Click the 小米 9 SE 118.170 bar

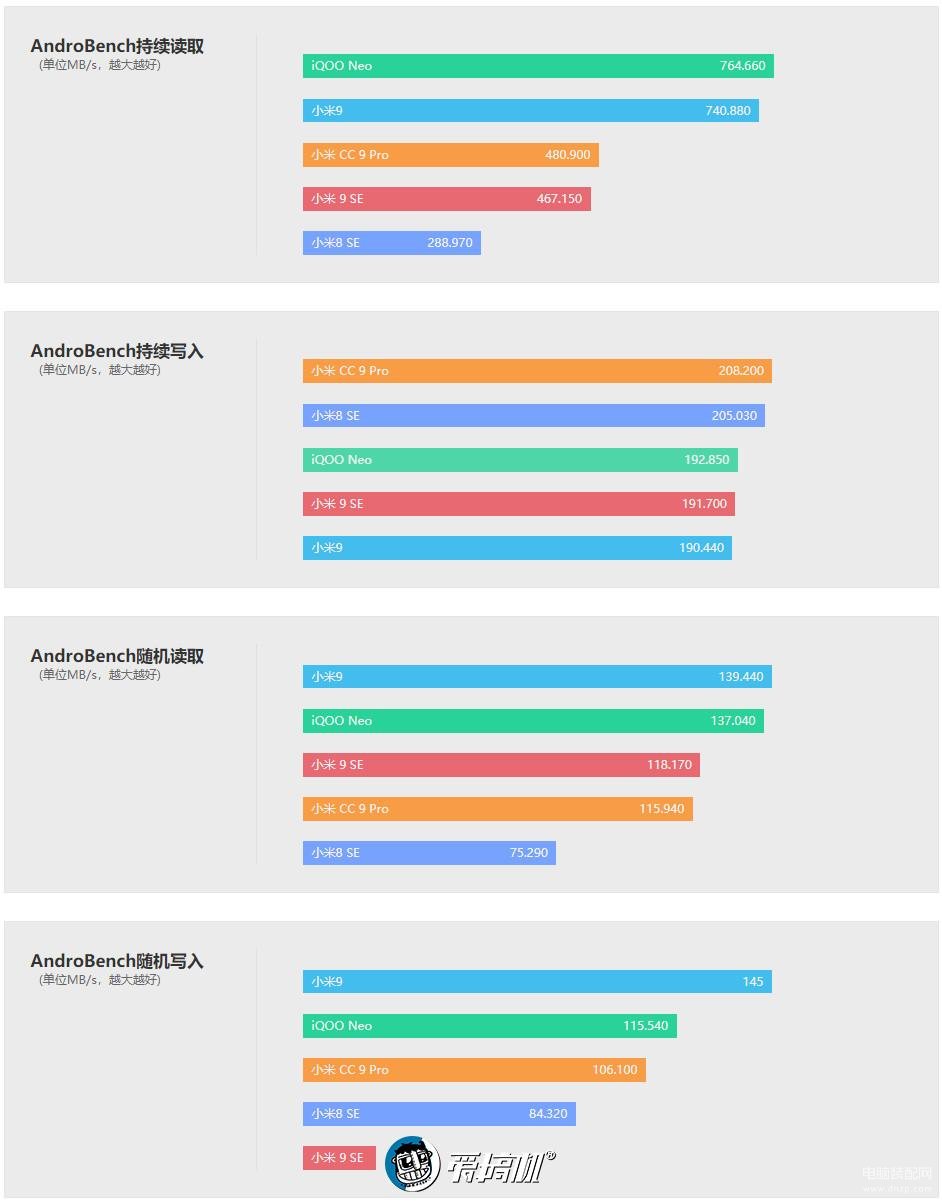click(x=501, y=765)
